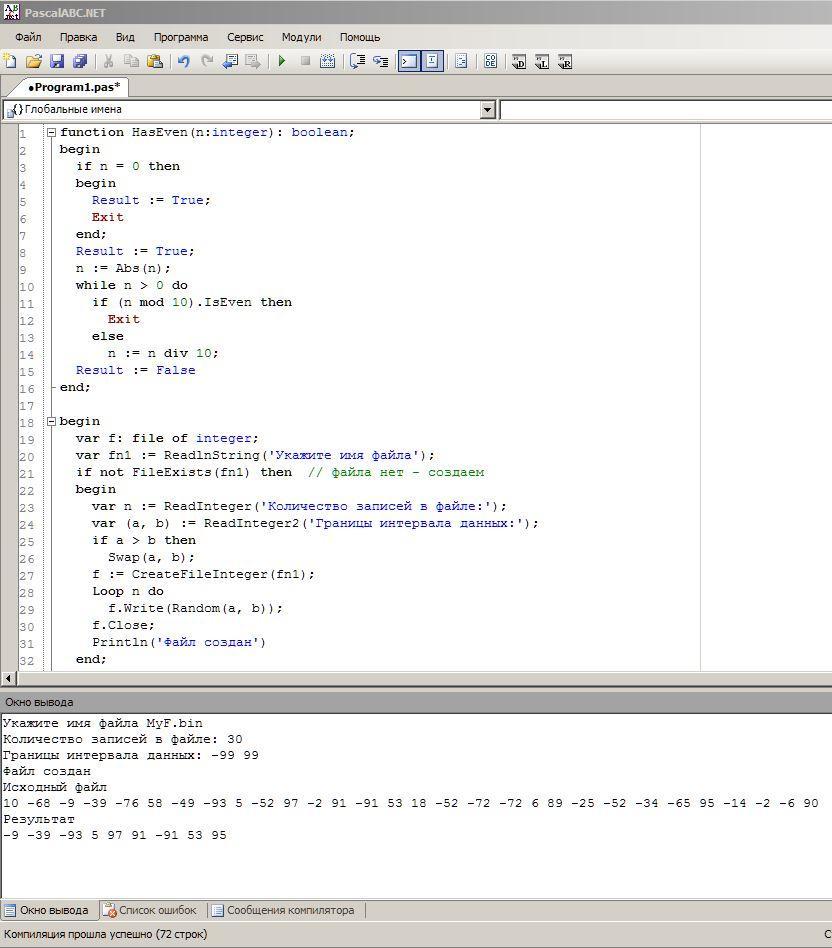This screenshot has width=832, height=948.
Task: Open the Программа menu
Action: 181,37
